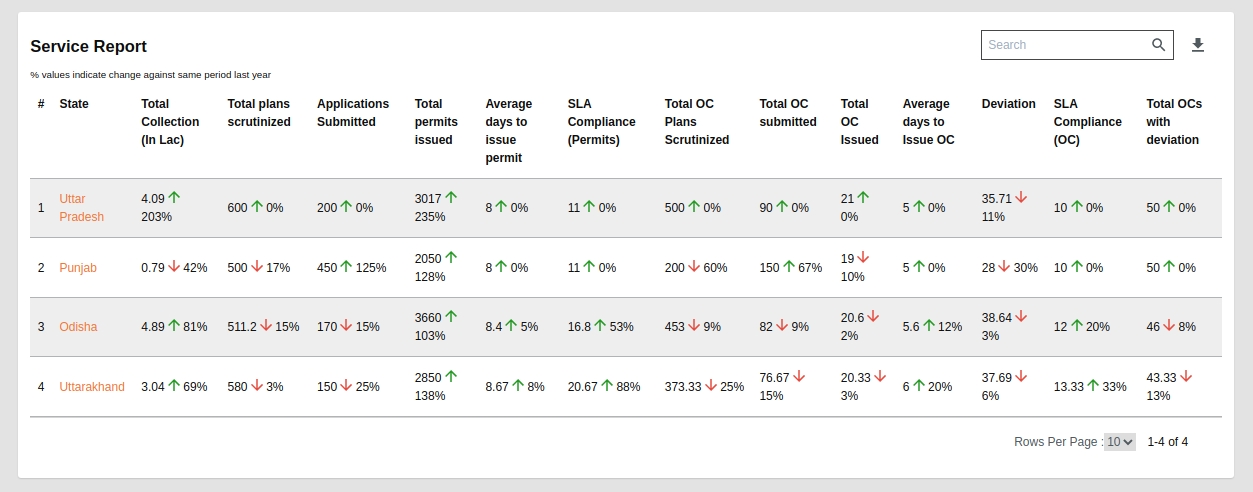This screenshot has width=1253, height=492.
Task: Open the Odisha state link
Action: 78,327
